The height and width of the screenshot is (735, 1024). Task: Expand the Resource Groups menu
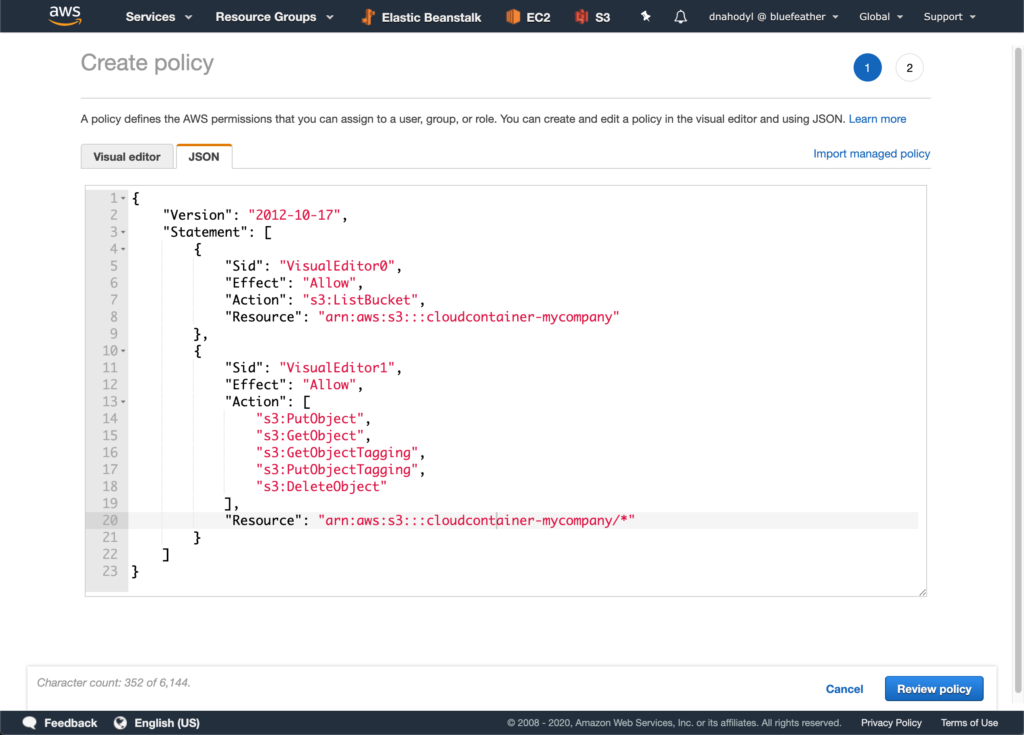pos(272,17)
